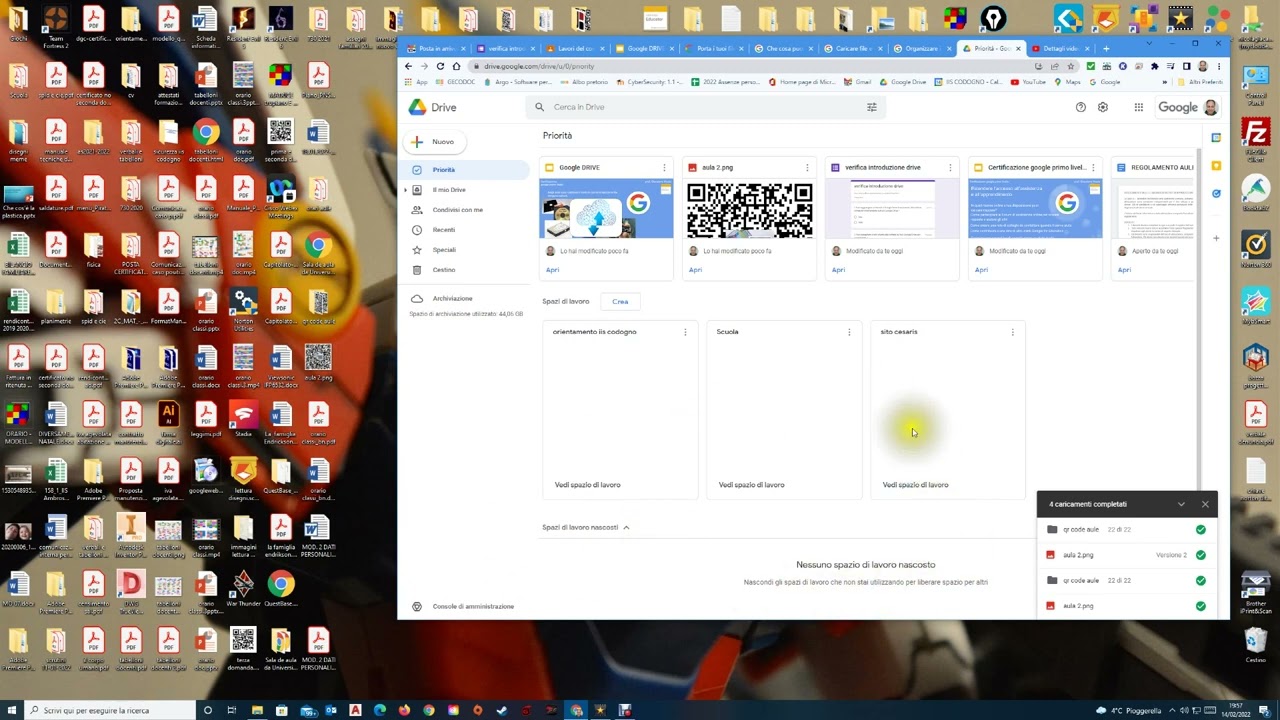Viewport: 1280px width, 720px height.
Task: Open Tasks side panel icon
Action: pos(1216,194)
